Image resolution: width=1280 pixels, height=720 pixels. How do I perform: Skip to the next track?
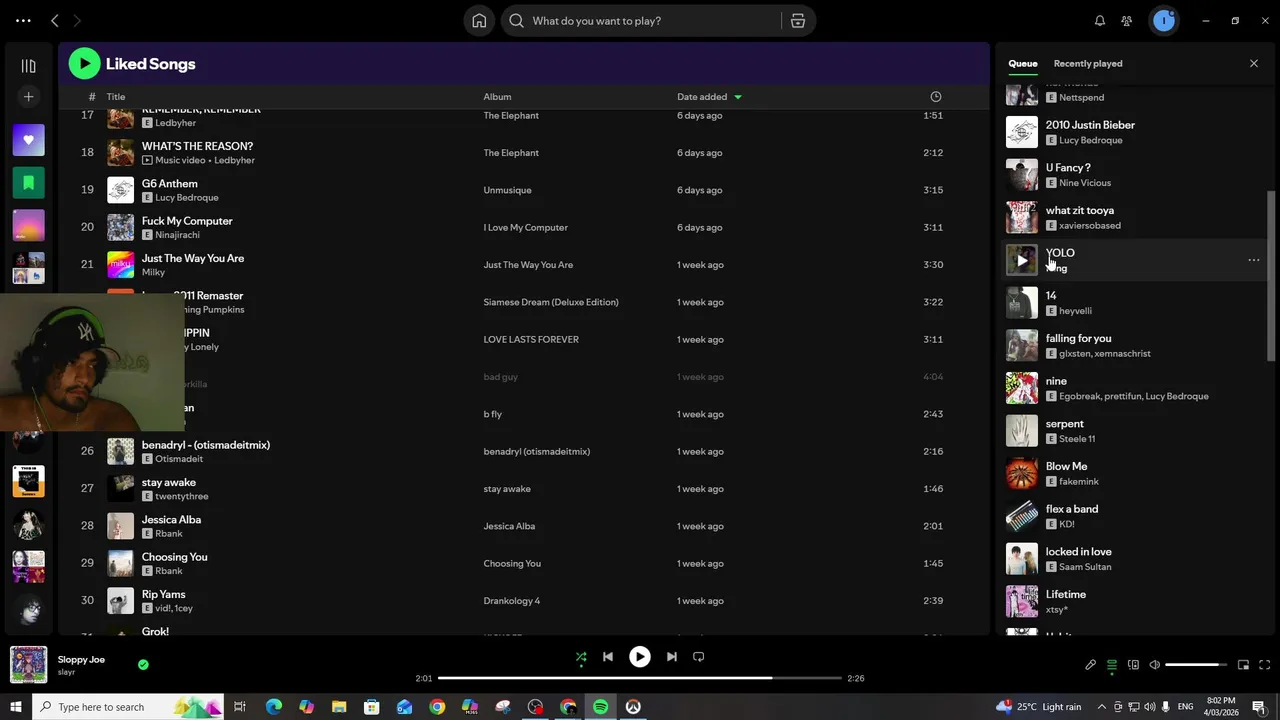672,657
